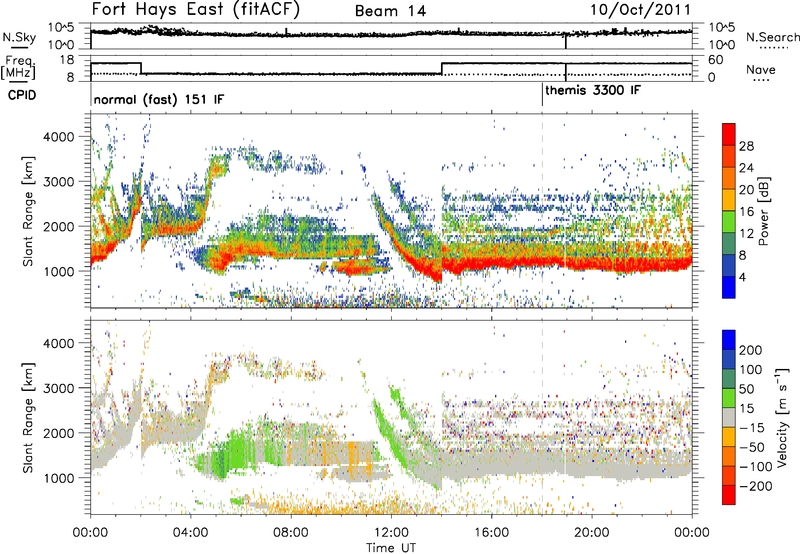This screenshot has height=554, width=800.
Task: Click the 'Nave' legend label
Action: coord(761,69)
